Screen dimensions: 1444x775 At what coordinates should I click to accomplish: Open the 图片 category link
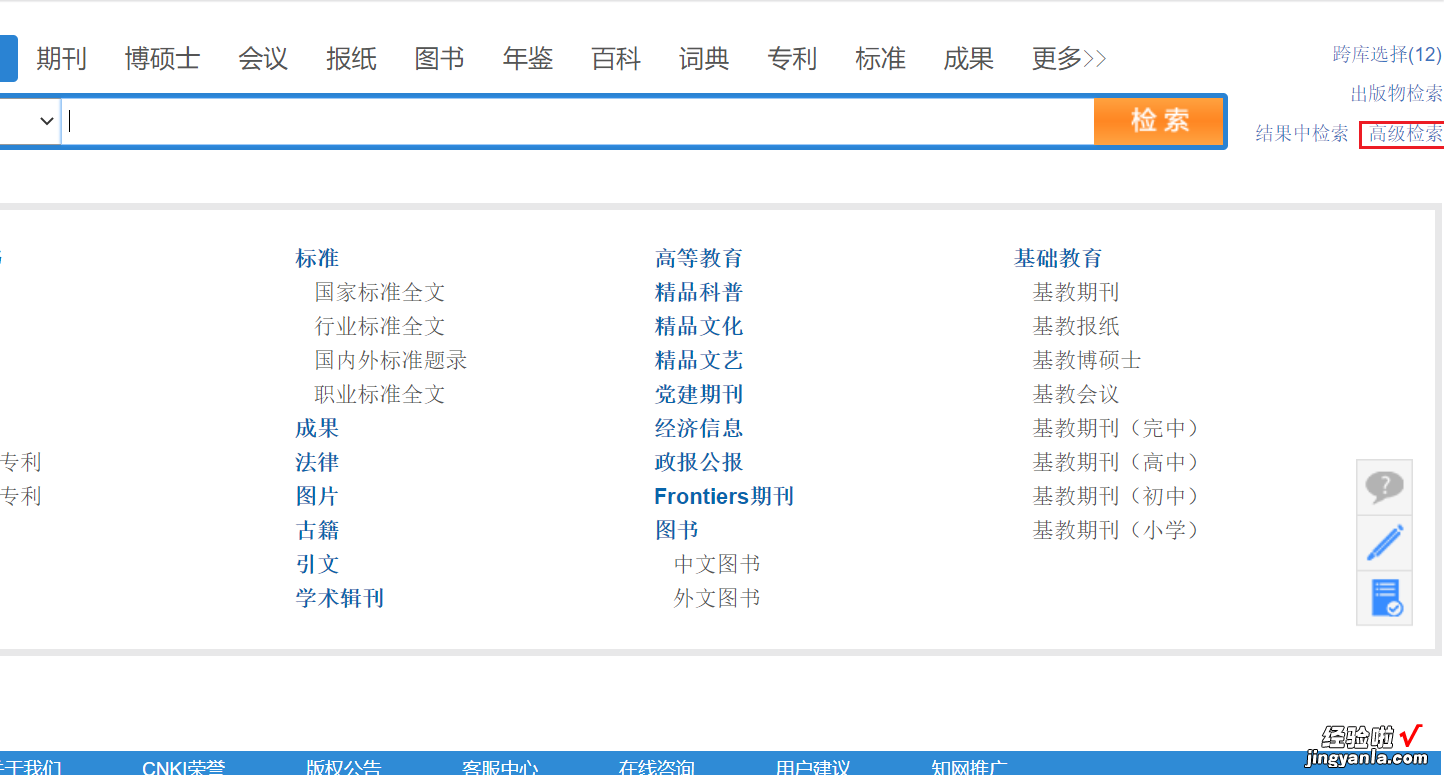coord(317,496)
